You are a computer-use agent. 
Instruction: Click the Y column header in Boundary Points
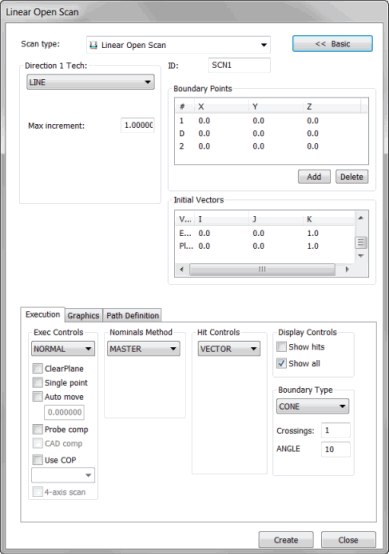(276, 107)
